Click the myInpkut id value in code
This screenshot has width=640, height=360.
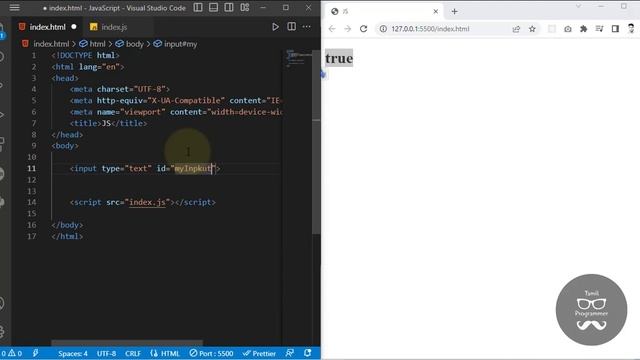click(x=193, y=169)
